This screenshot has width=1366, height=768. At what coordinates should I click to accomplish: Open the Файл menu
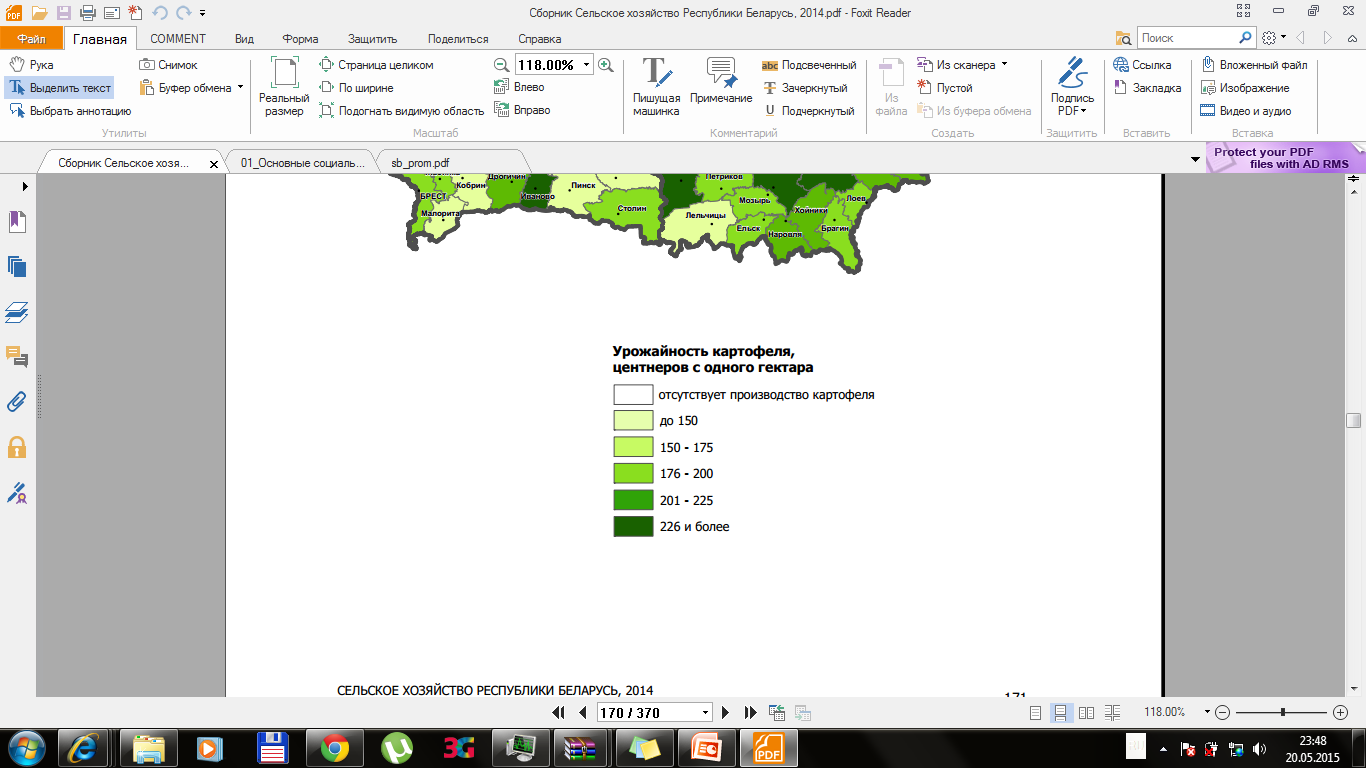(x=31, y=39)
